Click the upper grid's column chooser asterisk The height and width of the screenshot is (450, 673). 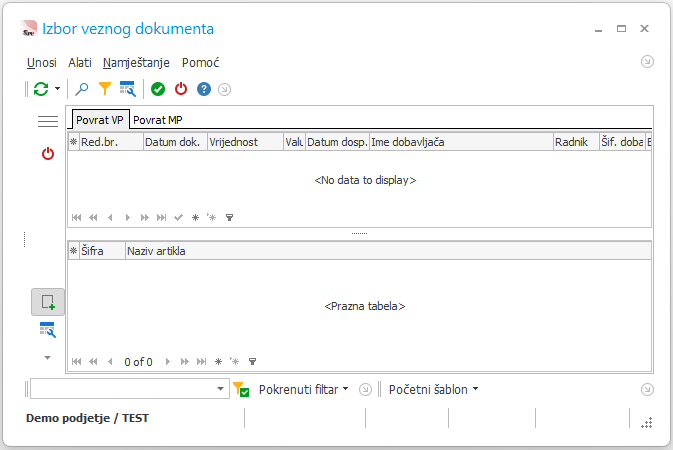coord(74,142)
